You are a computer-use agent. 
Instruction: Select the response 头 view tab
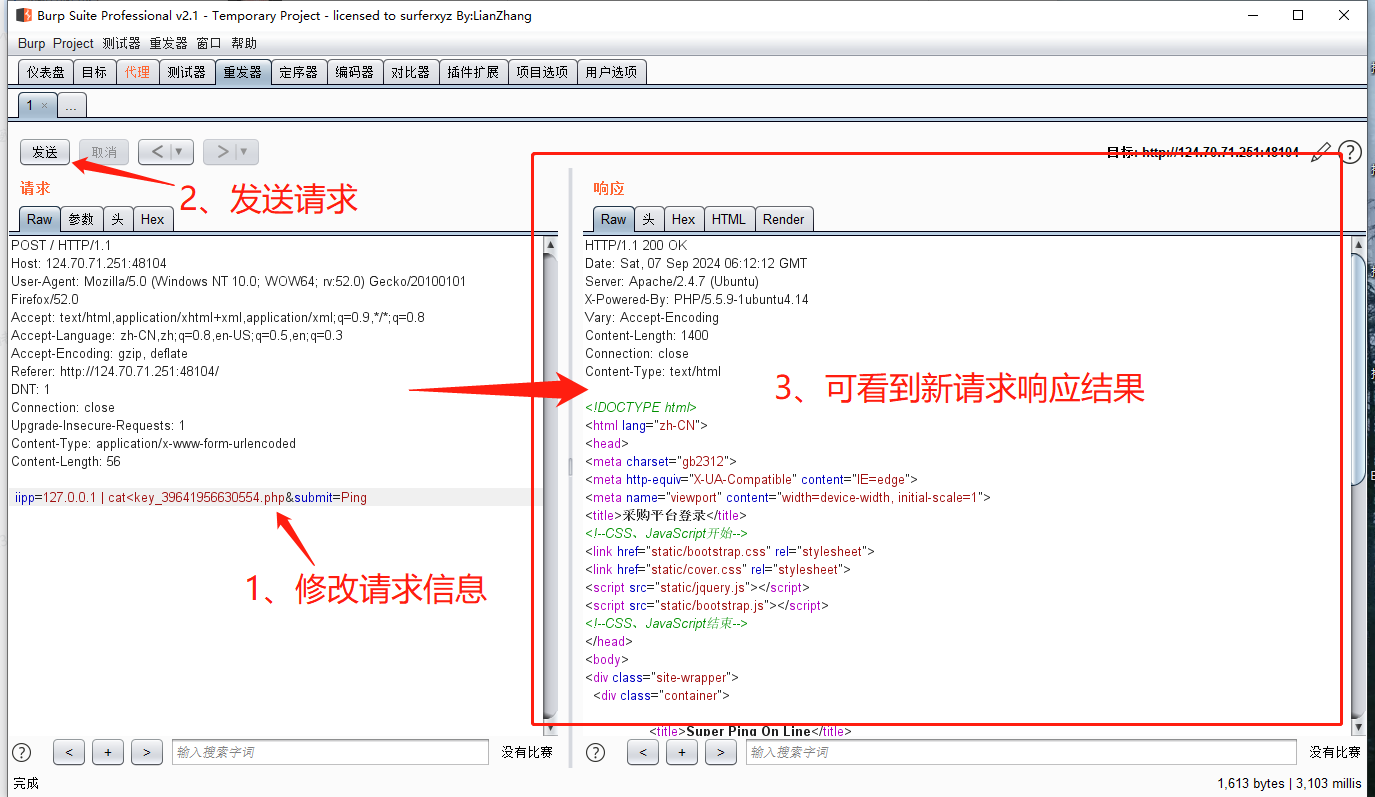point(649,219)
